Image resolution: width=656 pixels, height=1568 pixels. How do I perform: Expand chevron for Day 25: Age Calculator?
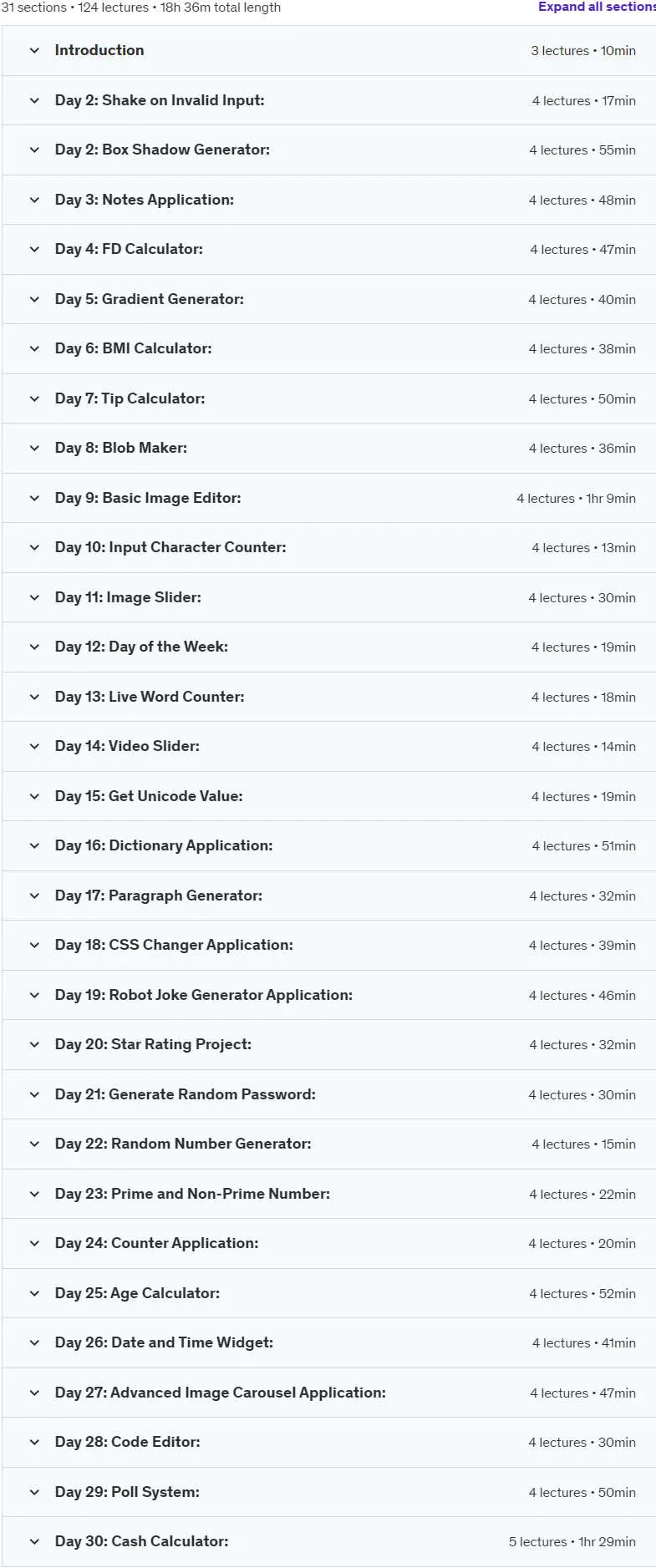pyautogui.click(x=34, y=1293)
